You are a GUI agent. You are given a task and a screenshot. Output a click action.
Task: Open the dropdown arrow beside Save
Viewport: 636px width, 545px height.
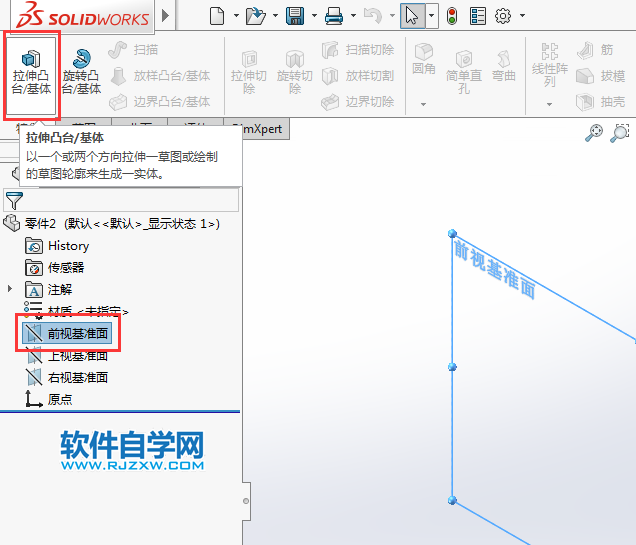(314, 16)
